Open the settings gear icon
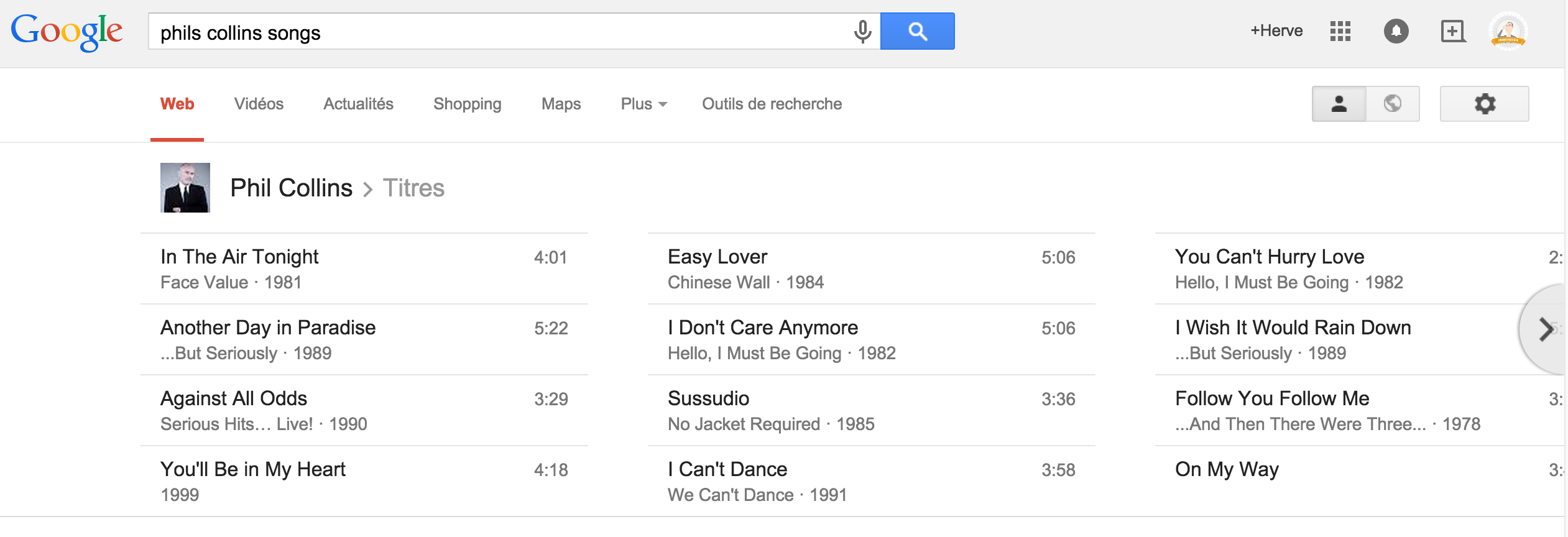This screenshot has height=537, width=1568. pos(1485,104)
